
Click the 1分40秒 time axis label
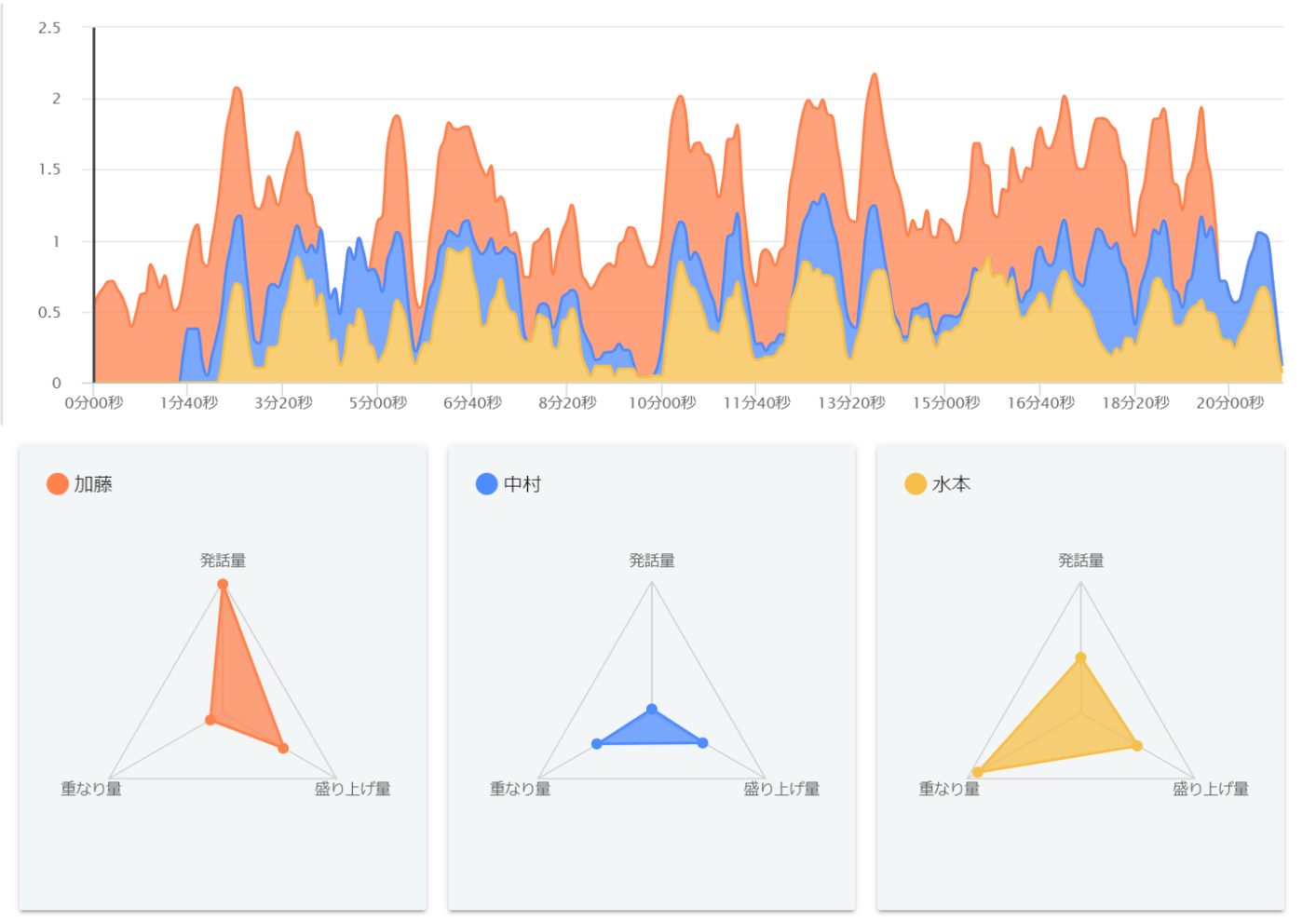pos(189,403)
